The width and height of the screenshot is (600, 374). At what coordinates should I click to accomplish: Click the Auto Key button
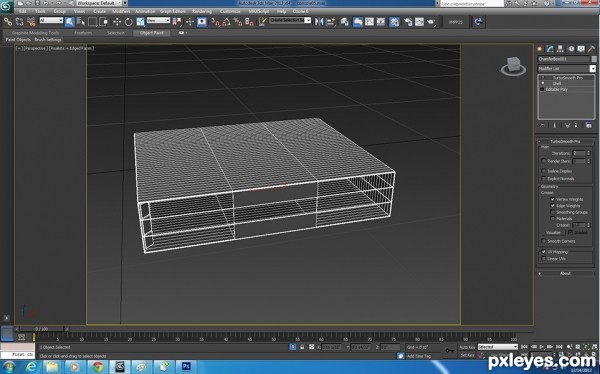pos(467,347)
